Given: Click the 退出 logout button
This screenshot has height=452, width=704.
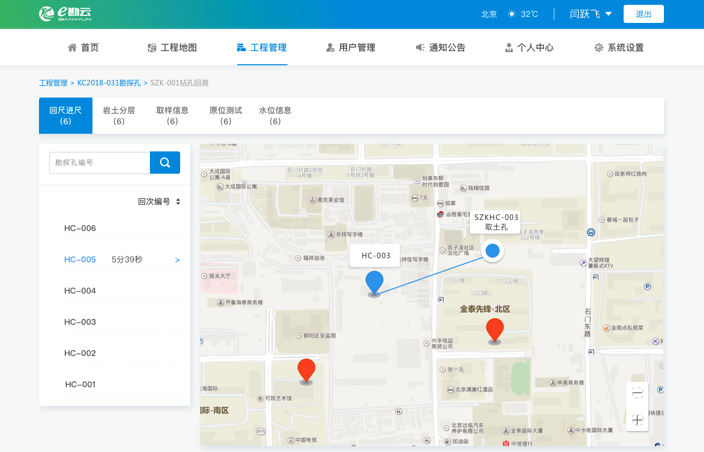Looking at the screenshot, I should tap(643, 14).
